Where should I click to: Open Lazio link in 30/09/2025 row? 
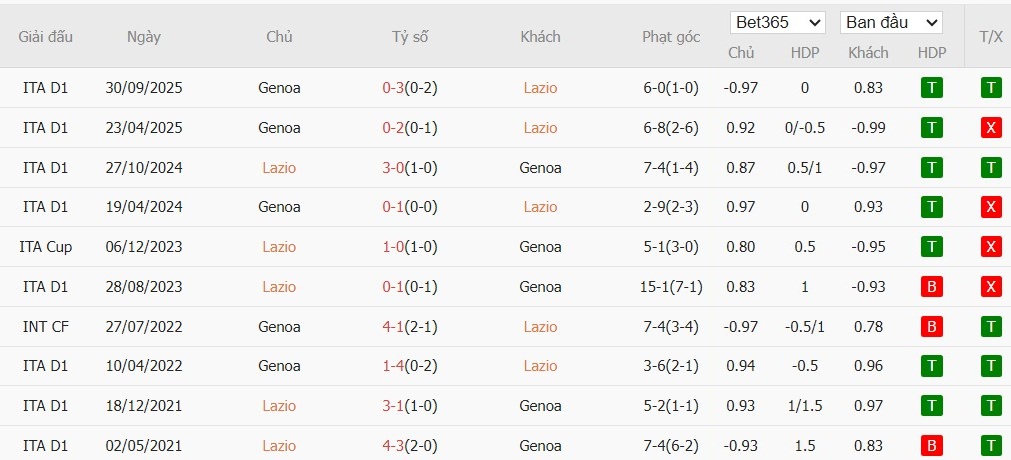click(x=540, y=88)
